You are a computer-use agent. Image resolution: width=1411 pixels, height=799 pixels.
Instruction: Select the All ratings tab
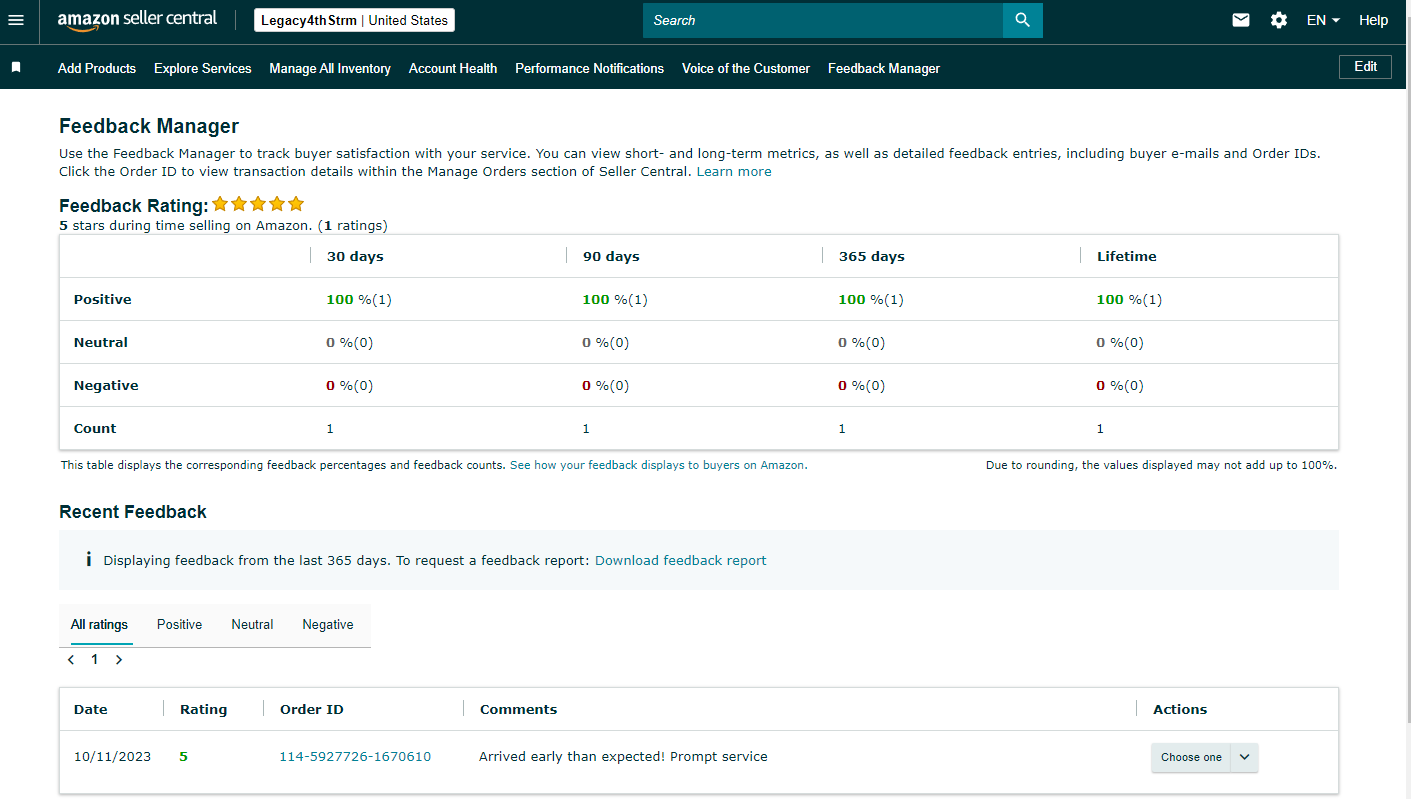tap(99, 624)
